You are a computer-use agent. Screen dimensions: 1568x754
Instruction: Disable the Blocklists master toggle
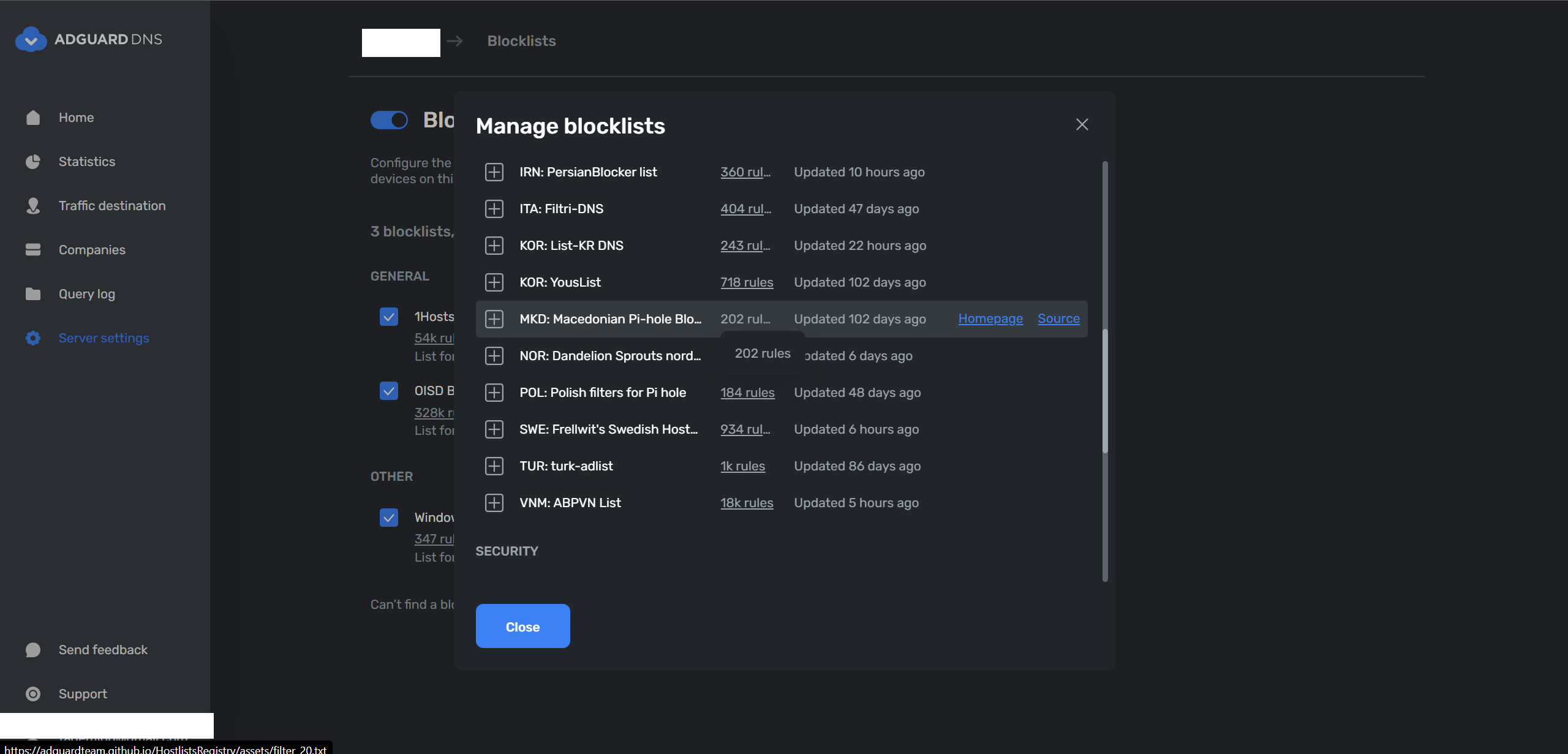[390, 120]
